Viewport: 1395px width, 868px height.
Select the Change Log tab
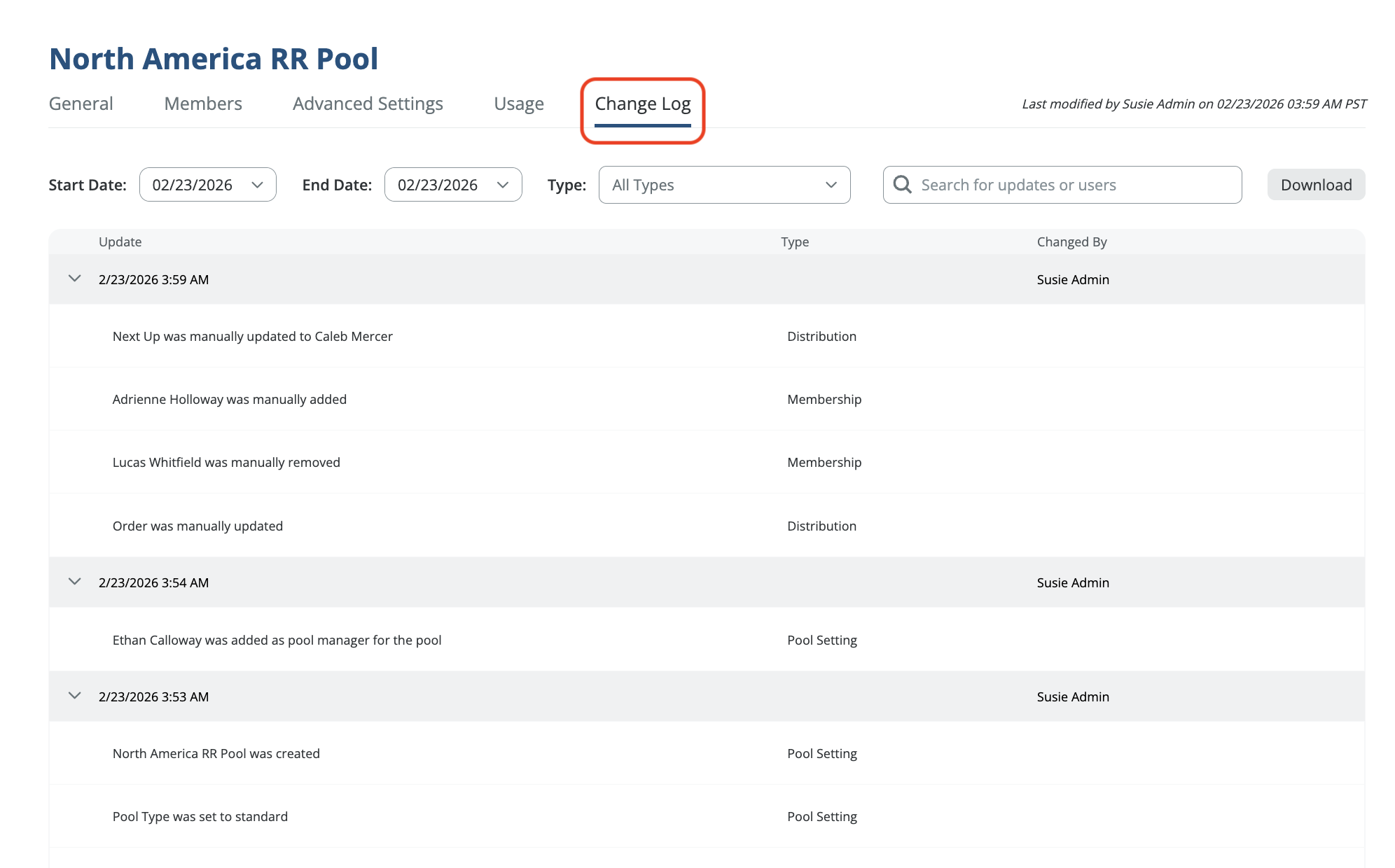[642, 104]
